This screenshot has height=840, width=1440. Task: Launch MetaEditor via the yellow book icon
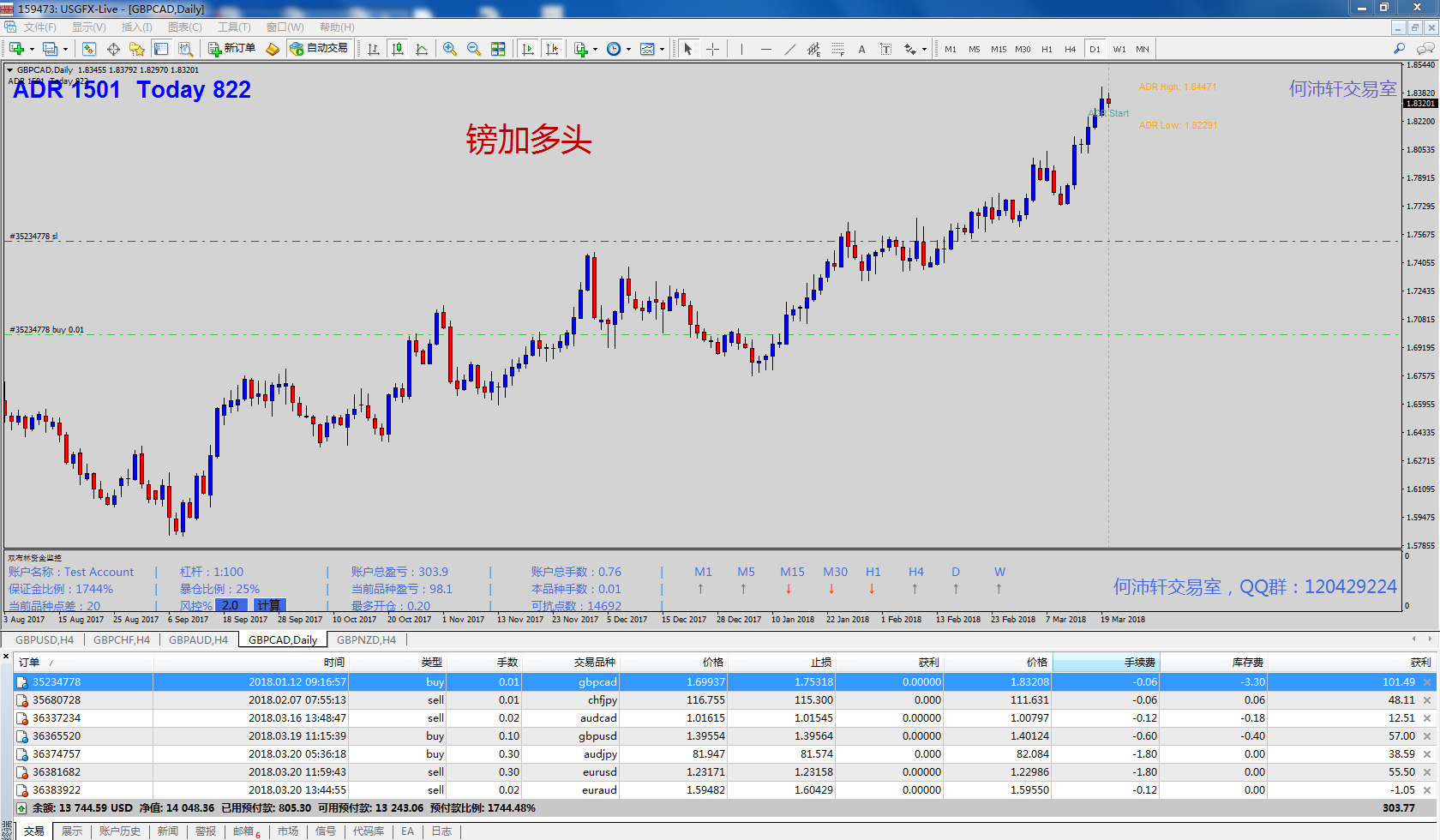pyautogui.click(x=273, y=49)
